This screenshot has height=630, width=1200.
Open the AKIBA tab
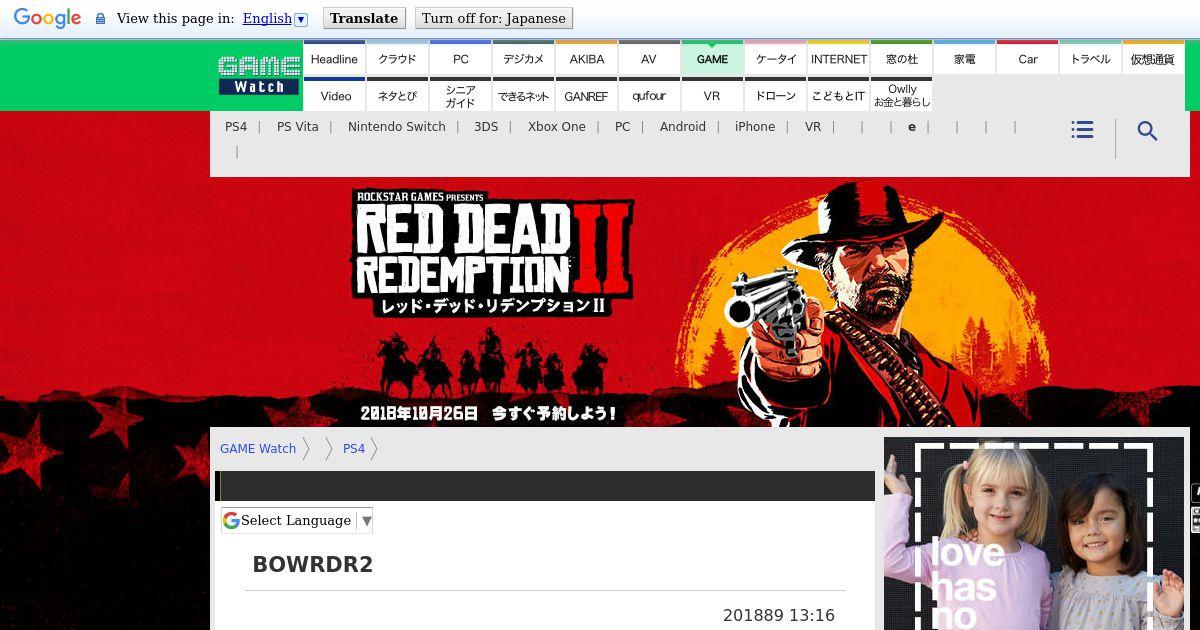[586, 58]
